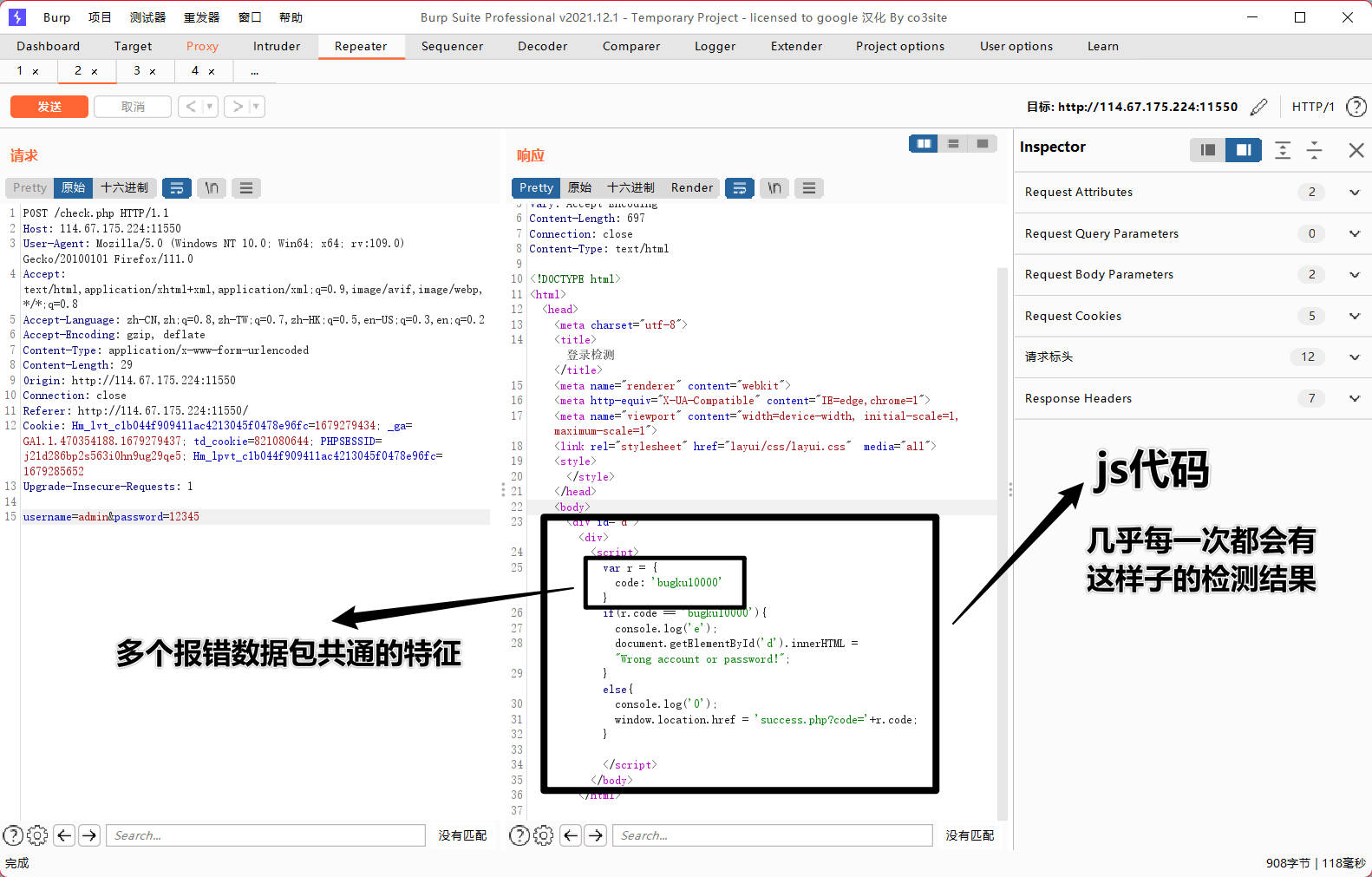The width and height of the screenshot is (1372, 877).
Task: Switch response view to Render
Action: click(x=692, y=187)
